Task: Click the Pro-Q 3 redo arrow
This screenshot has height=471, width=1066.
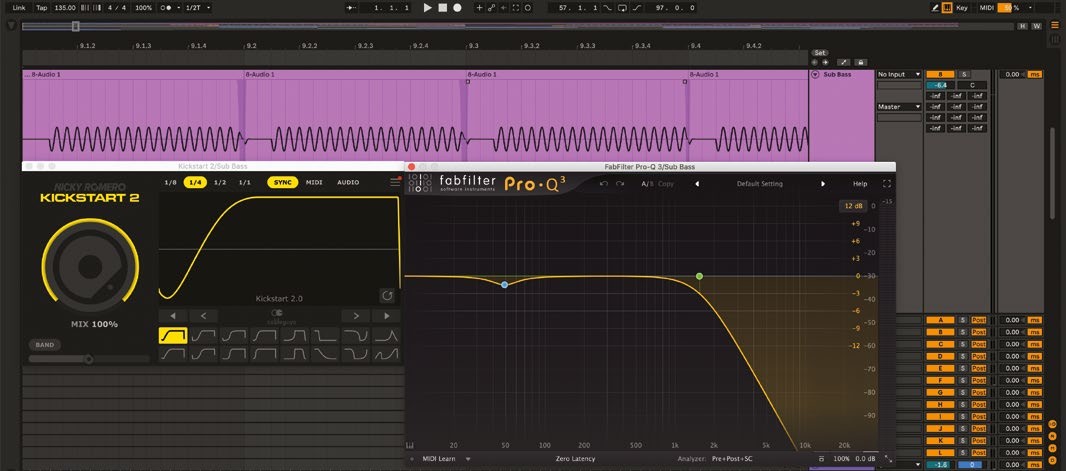Action: point(620,184)
